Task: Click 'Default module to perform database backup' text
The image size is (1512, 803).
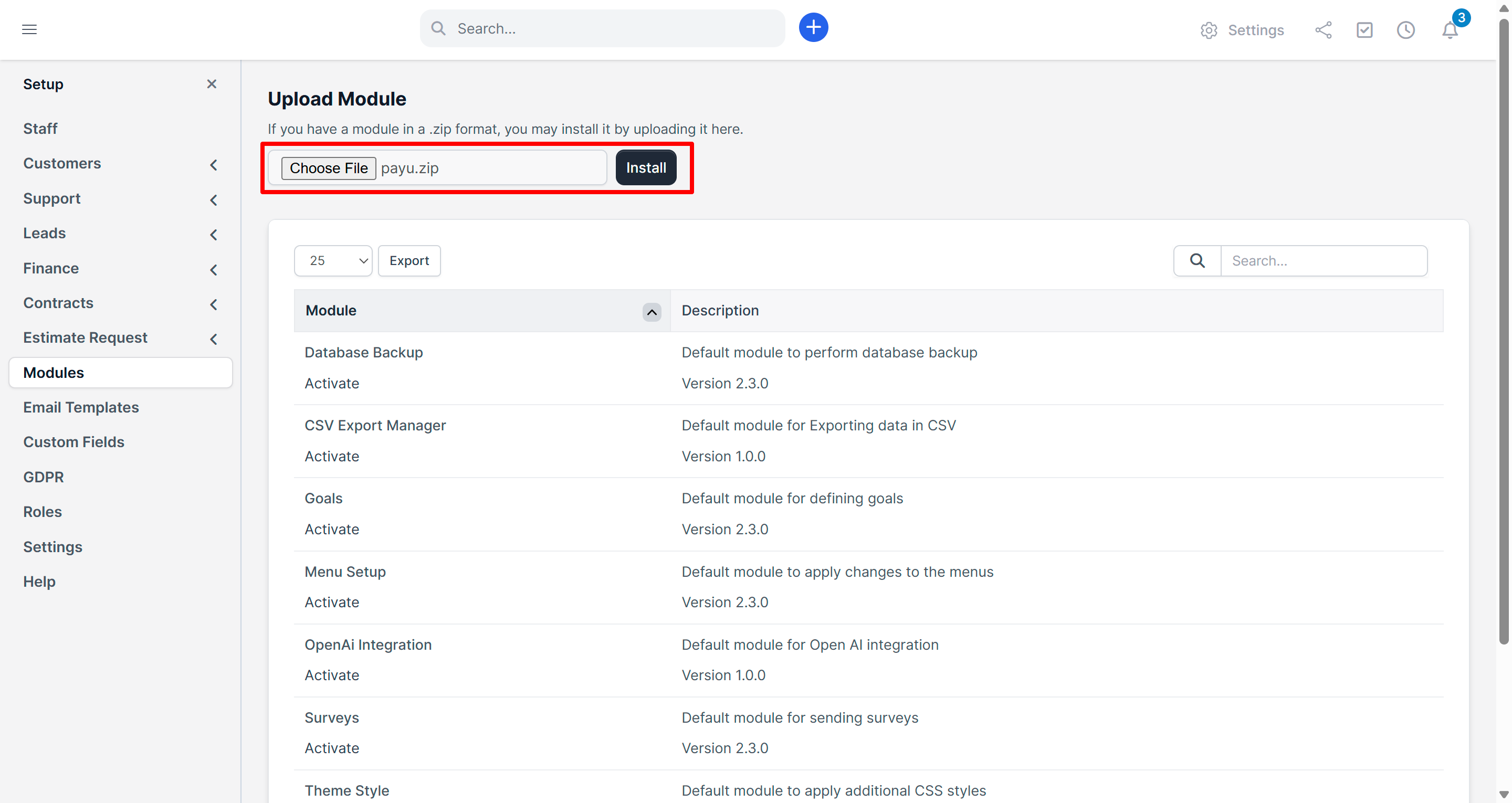Action: [829, 352]
